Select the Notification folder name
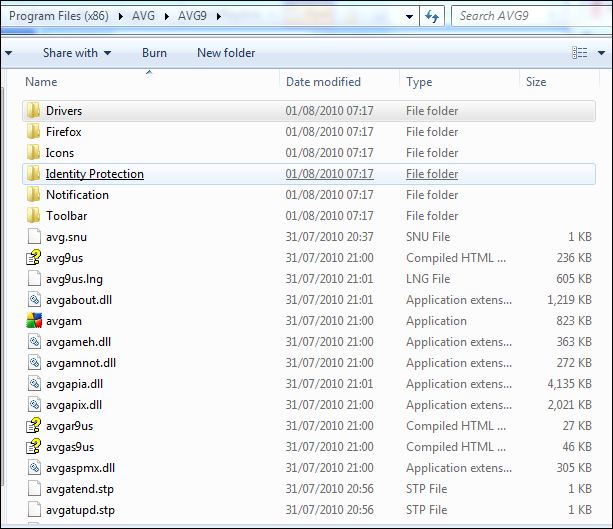This screenshot has height=529, width=613. (77, 195)
